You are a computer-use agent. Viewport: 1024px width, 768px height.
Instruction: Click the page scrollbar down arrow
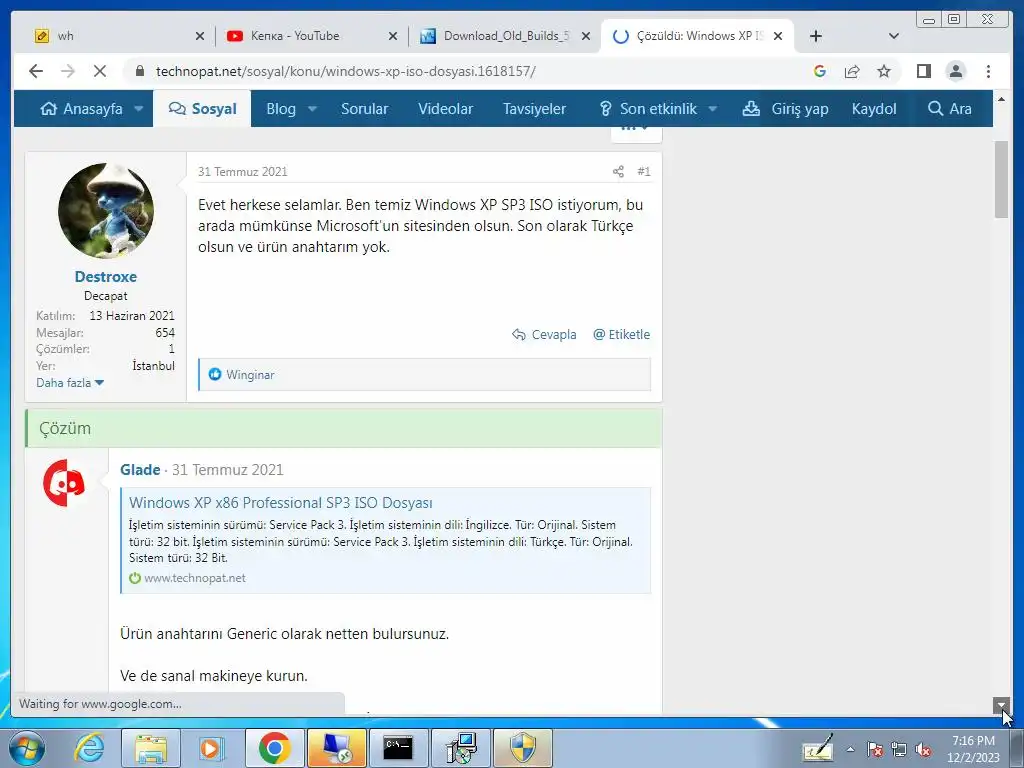[x=1001, y=705]
